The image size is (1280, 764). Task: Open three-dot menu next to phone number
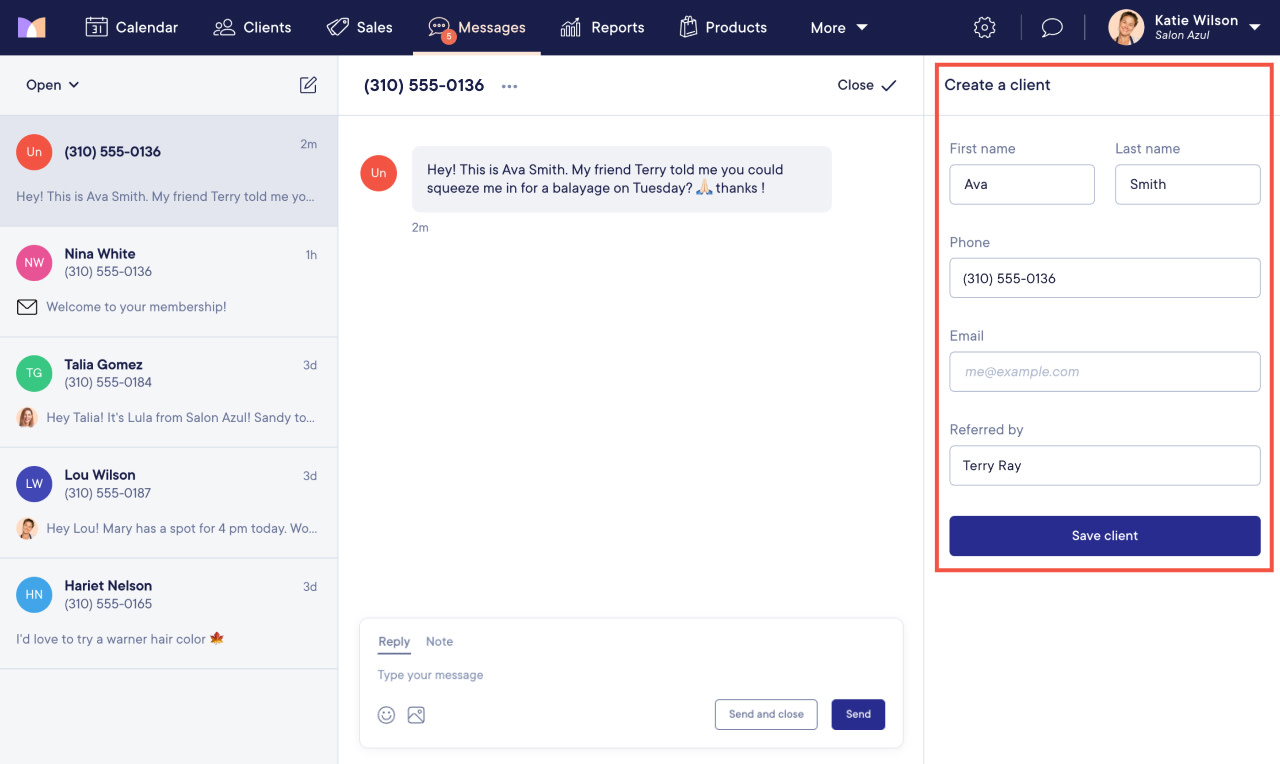tap(510, 86)
